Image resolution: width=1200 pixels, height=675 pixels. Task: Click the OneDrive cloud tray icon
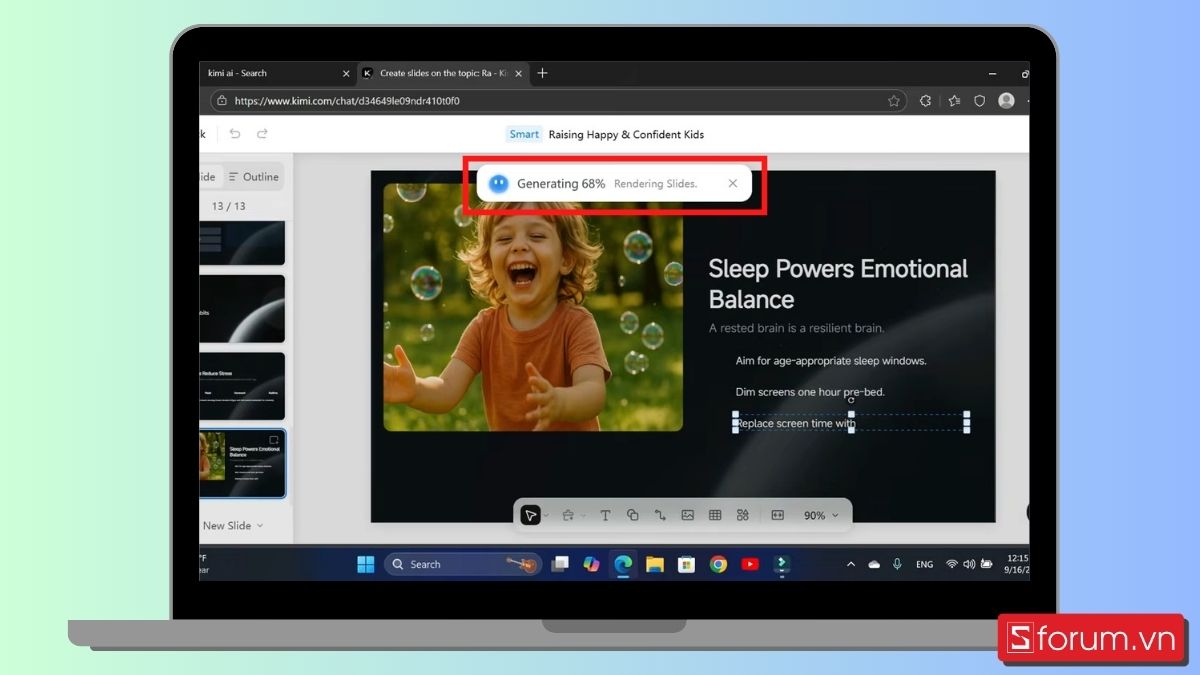tap(874, 564)
